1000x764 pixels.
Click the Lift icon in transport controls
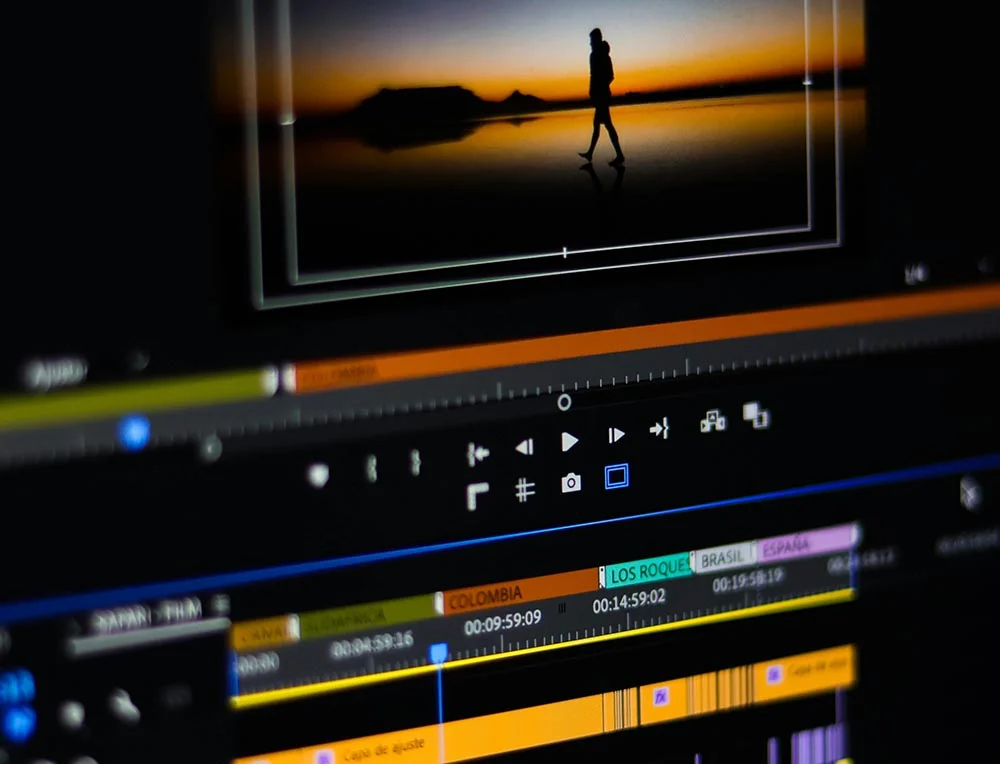point(713,421)
